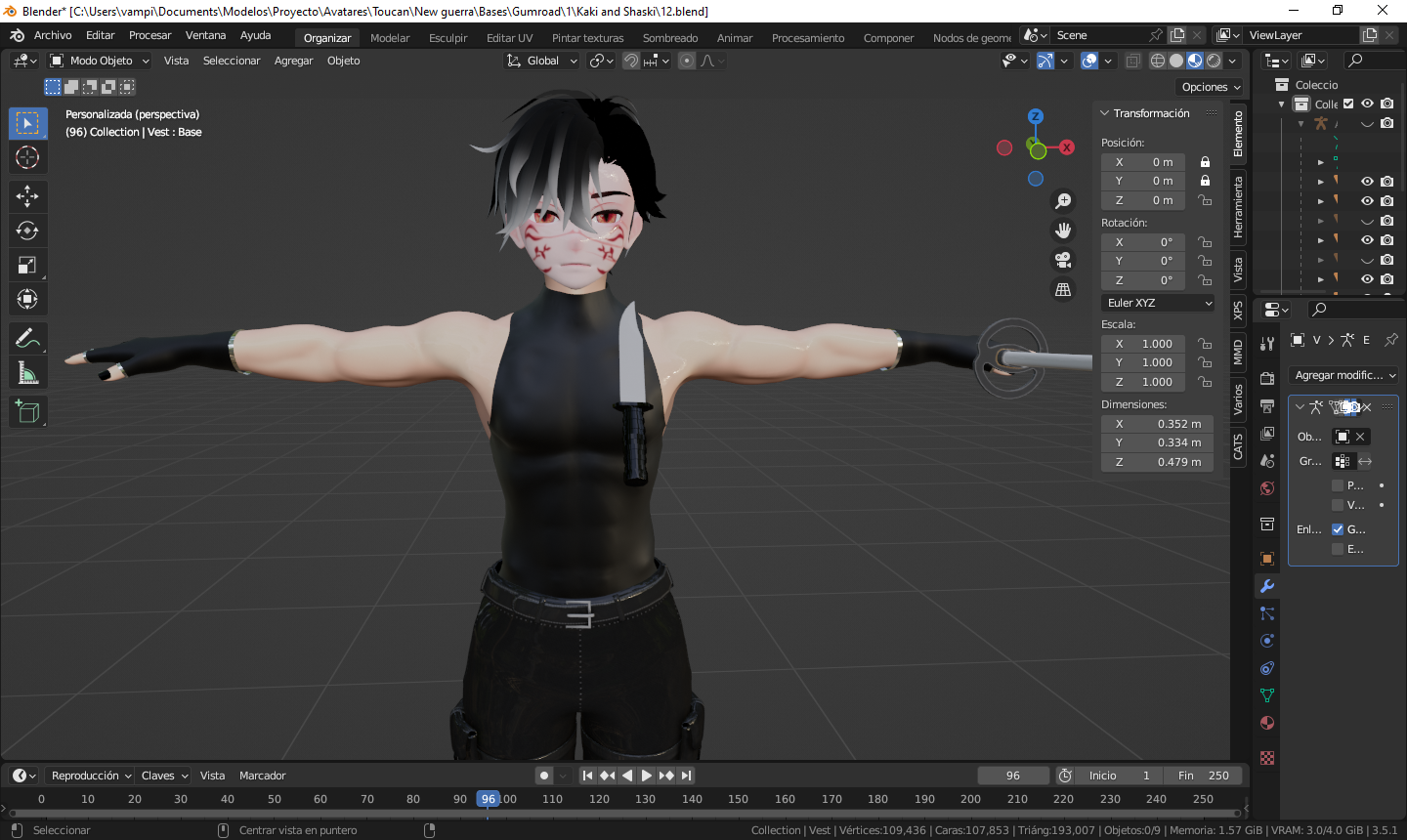
Task: Open the Archivo menu
Action: point(53,35)
